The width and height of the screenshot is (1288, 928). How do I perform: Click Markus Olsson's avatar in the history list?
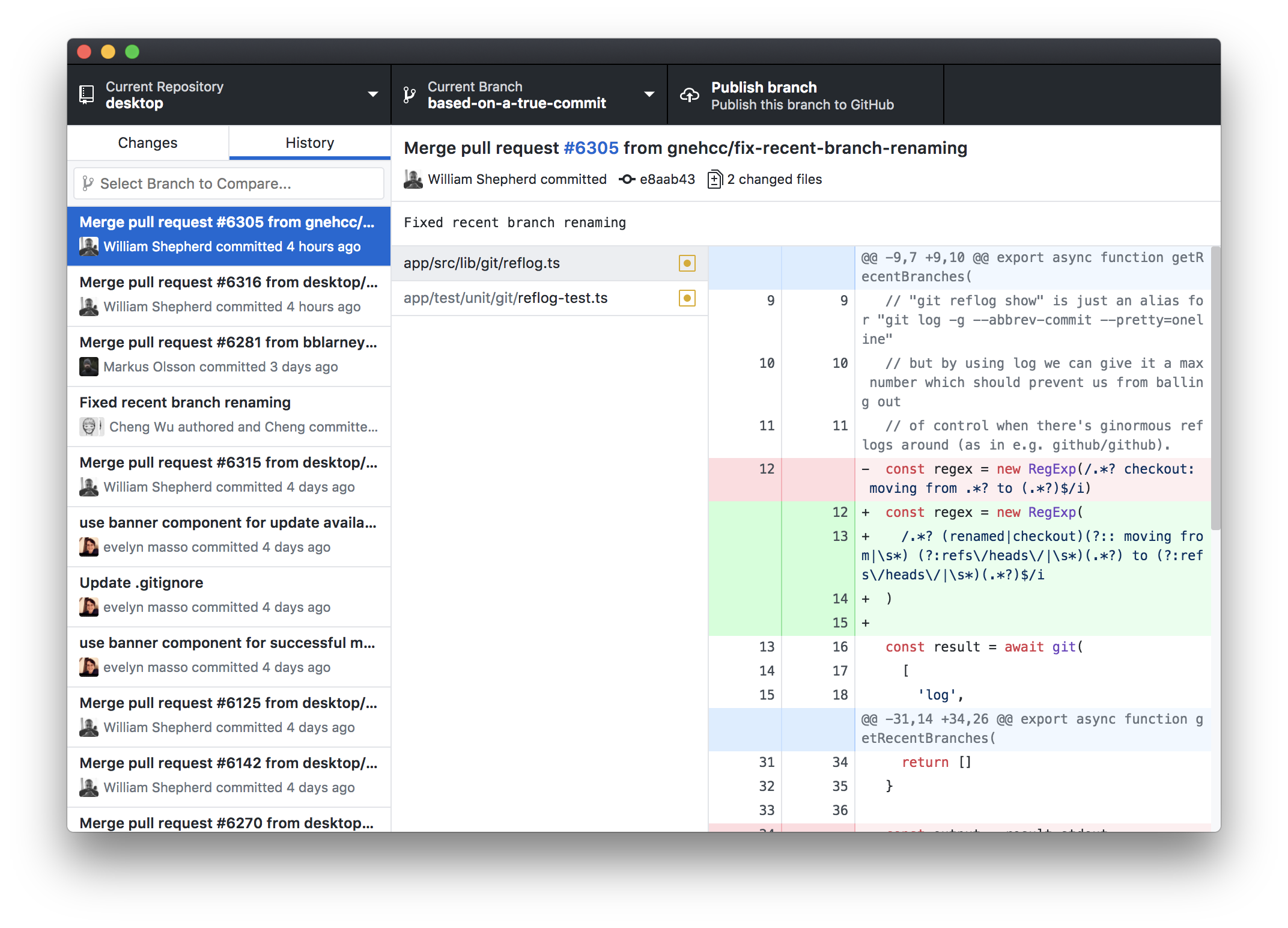point(88,367)
